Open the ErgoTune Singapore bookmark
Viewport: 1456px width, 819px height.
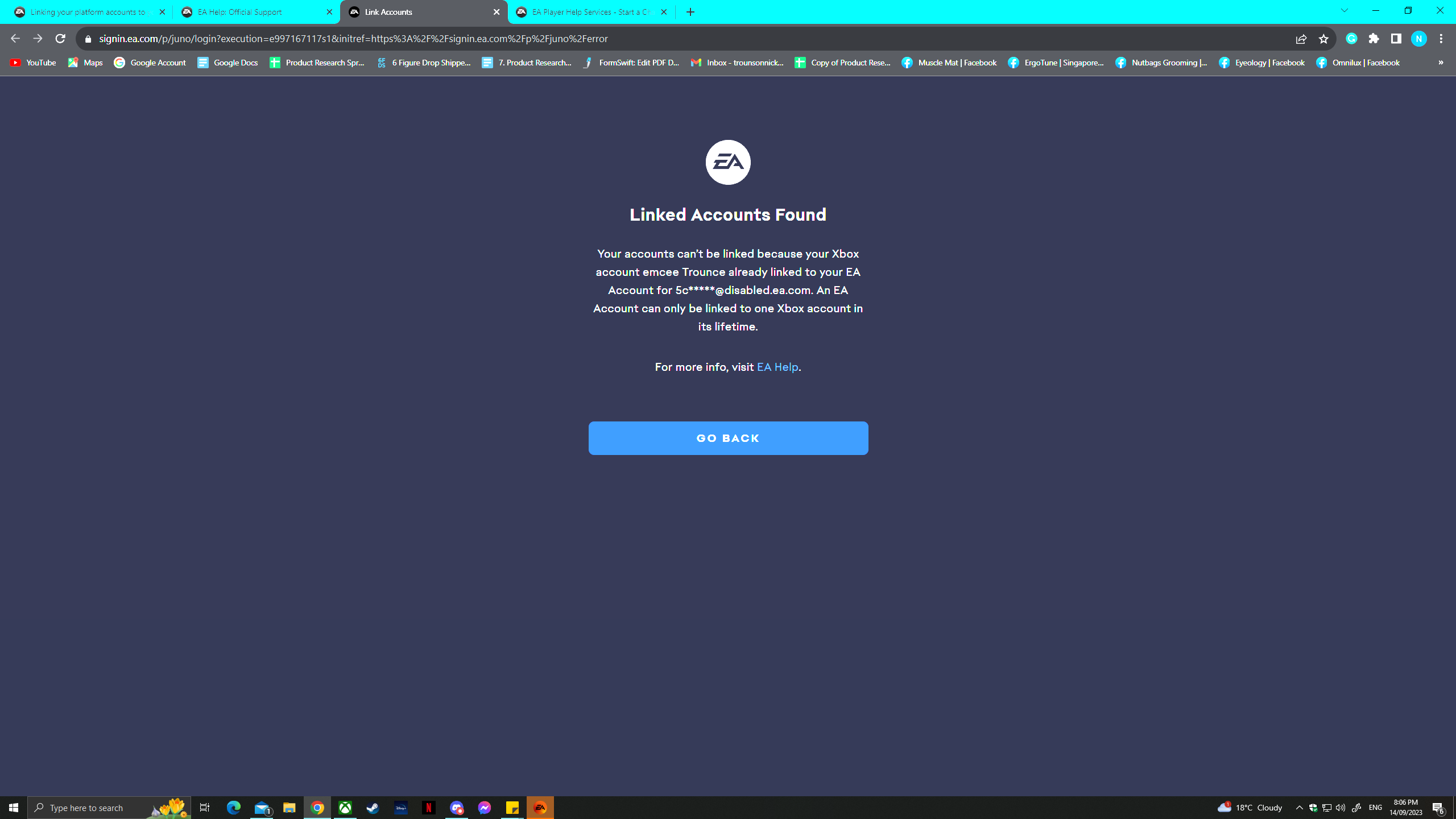click(x=1056, y=63)
